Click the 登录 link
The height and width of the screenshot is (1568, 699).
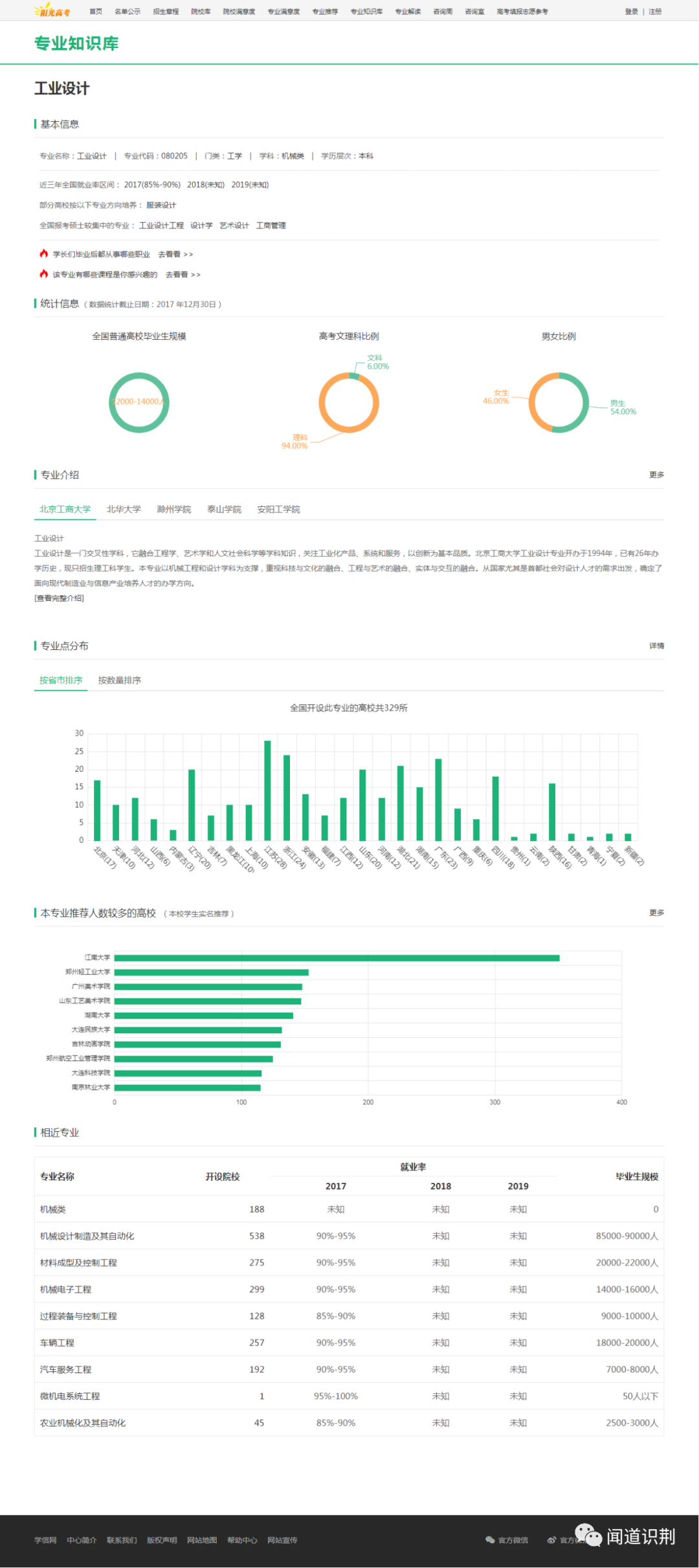632,12
